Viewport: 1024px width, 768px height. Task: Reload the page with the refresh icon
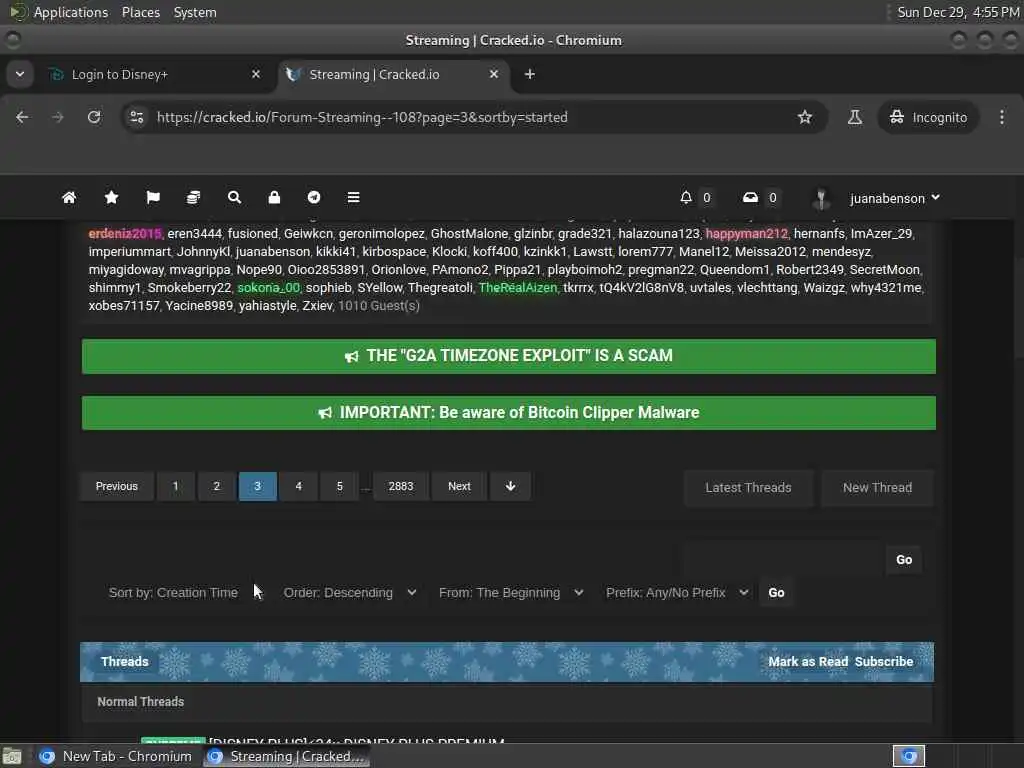pos(94,117)
